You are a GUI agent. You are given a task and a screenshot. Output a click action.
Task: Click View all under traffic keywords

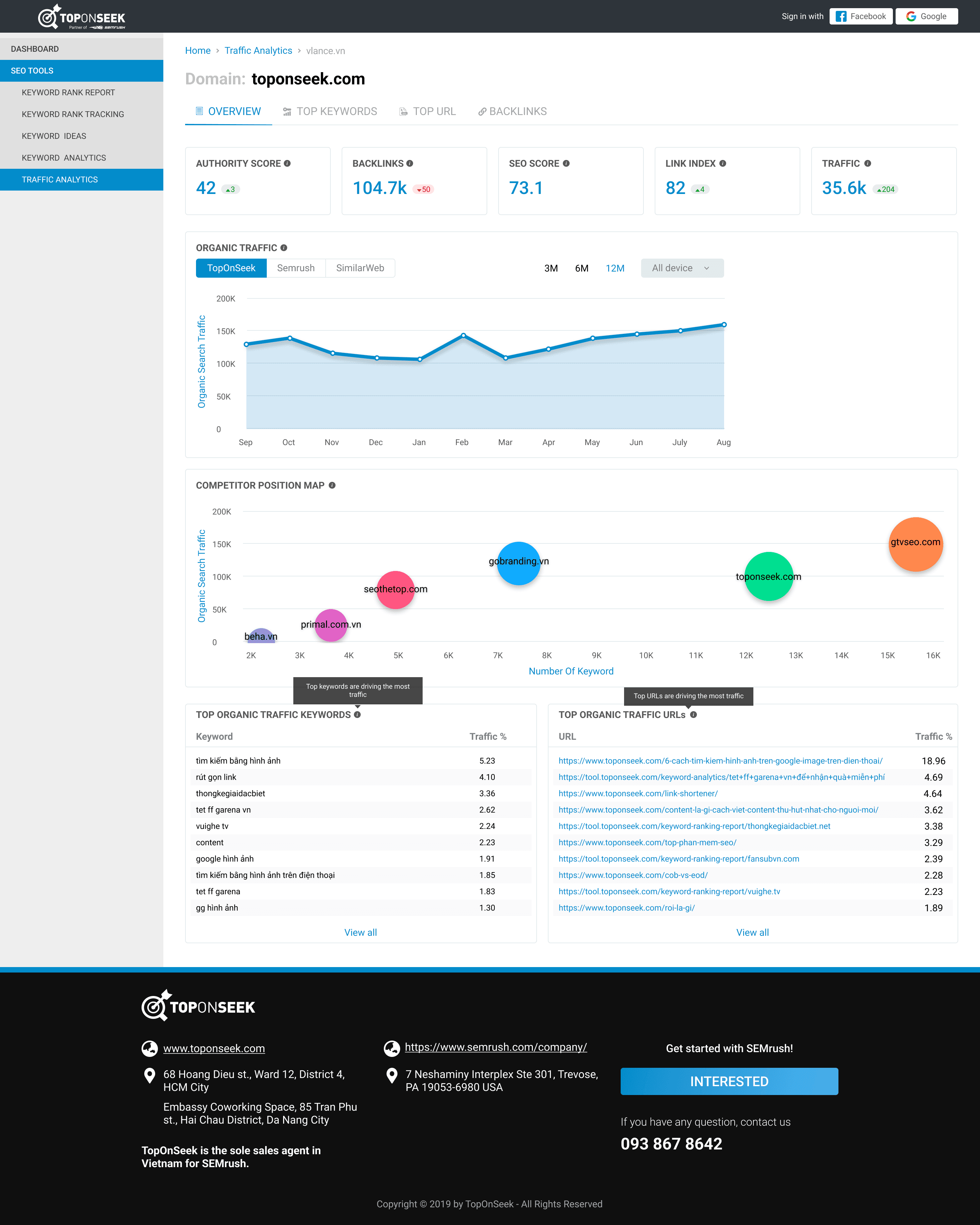point(361,932)
